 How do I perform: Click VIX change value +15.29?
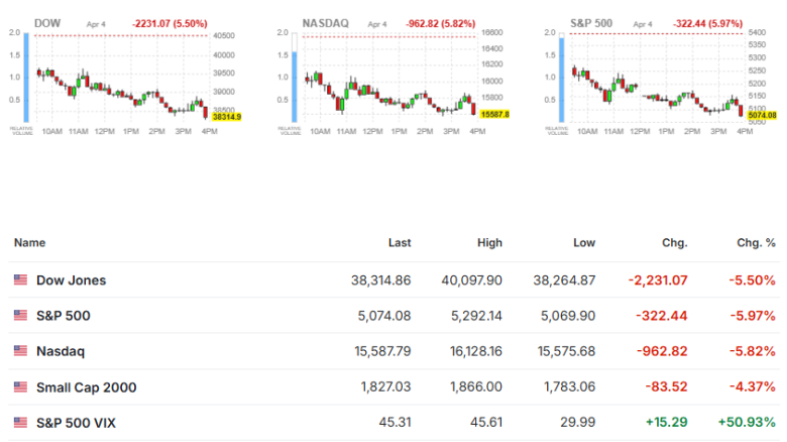(667, 422)
